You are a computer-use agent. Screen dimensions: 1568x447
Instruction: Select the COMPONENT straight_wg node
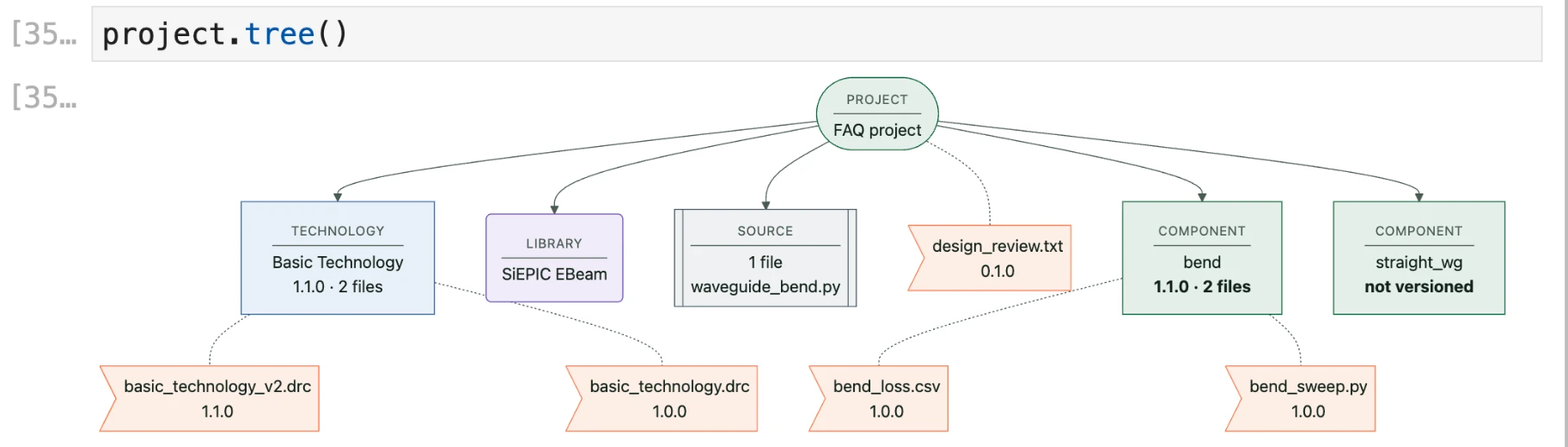coord(1419,258)
